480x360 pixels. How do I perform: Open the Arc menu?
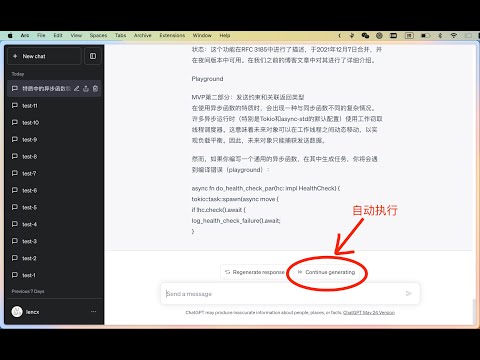click(25, 35)
